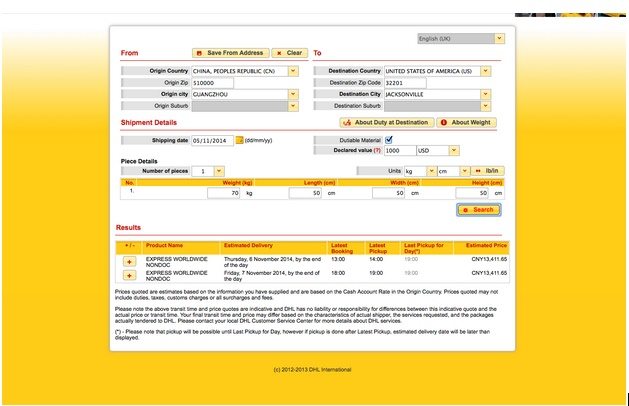Focus the Width (cm) field for piece 1
The width and height of the screenshot is (629, 406).
pos(388,193)
